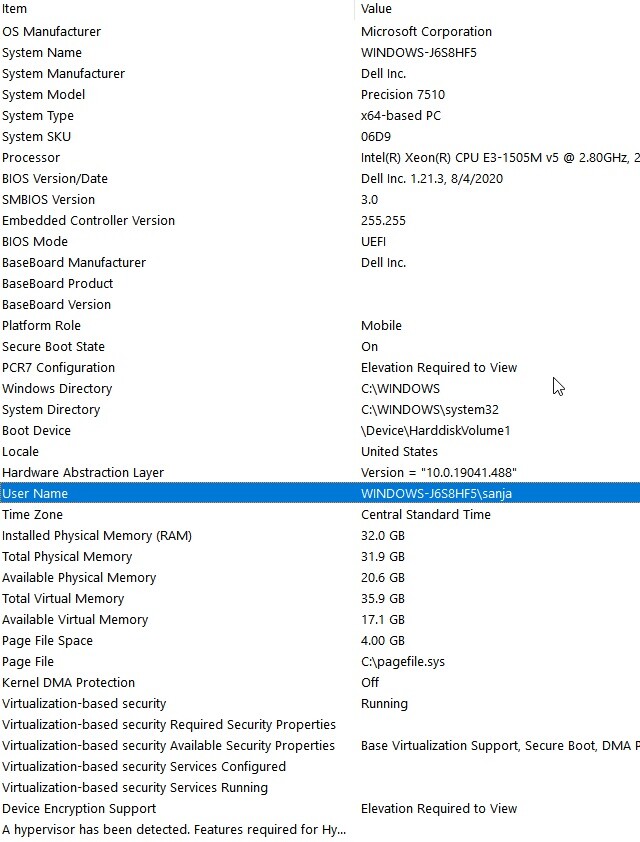Click the UEFI value
640x842 pixels.
(373, 242)
